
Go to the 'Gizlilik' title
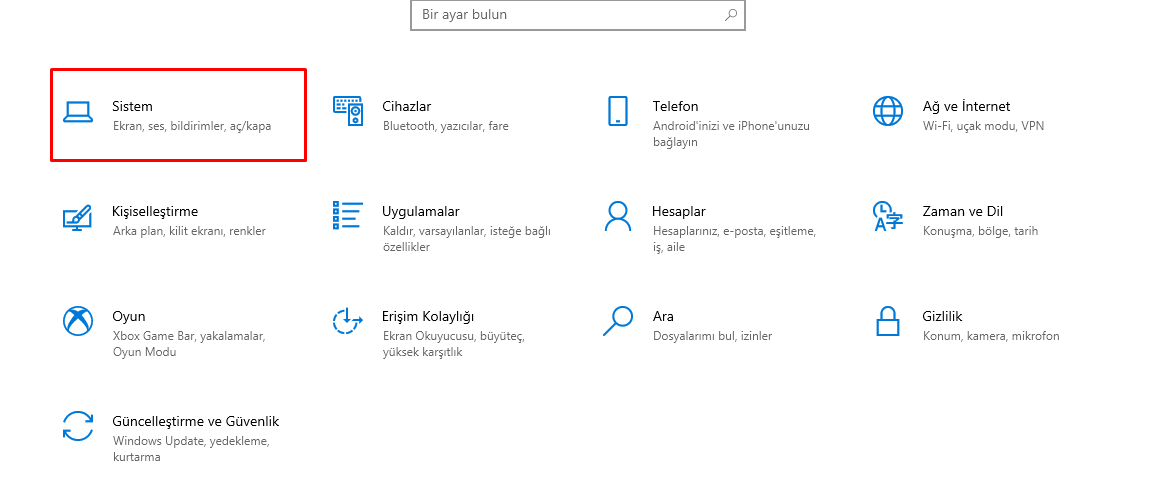[942, 317]
